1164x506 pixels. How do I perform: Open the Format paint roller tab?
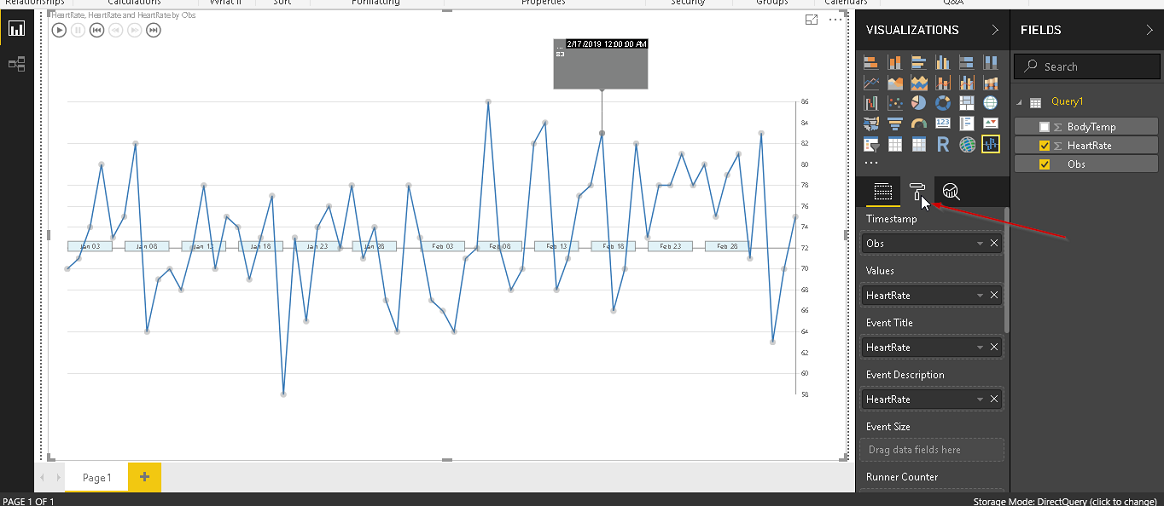(x=918, y=192)
